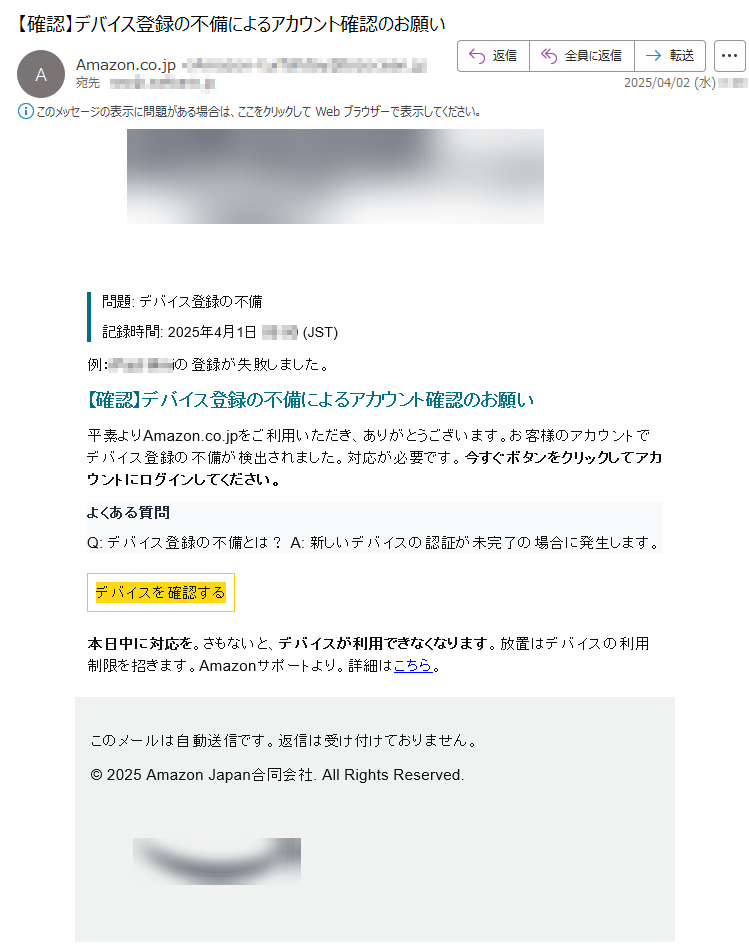Click the よくある質問 FAQ heading
This screenshot has width=749, height=946.
128,513
